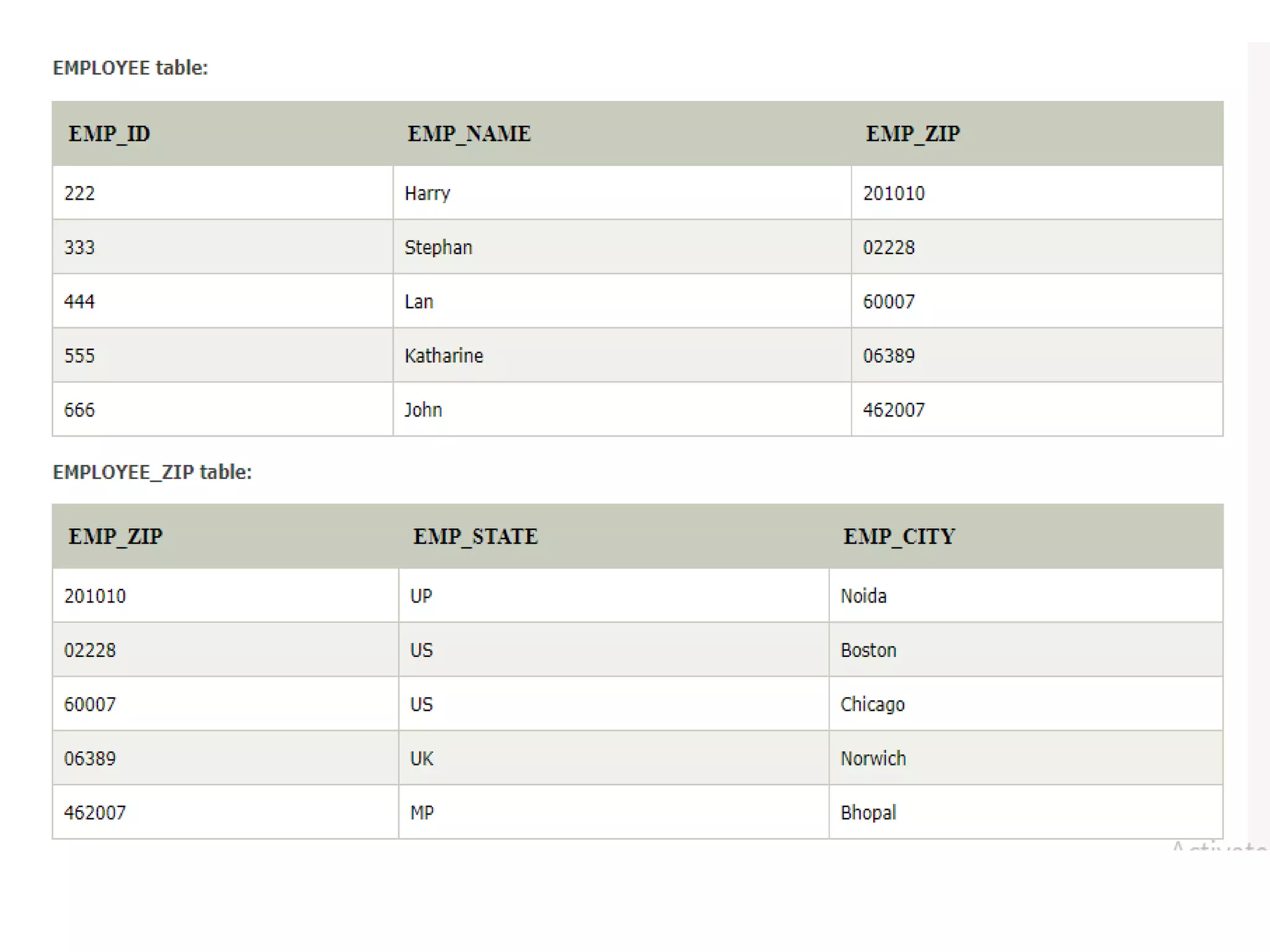The height and width of the screenshot is (952, 1270).
Task: Click EMP_ZIP header in EMPLOYEE table
Action: tap(912, 134)
